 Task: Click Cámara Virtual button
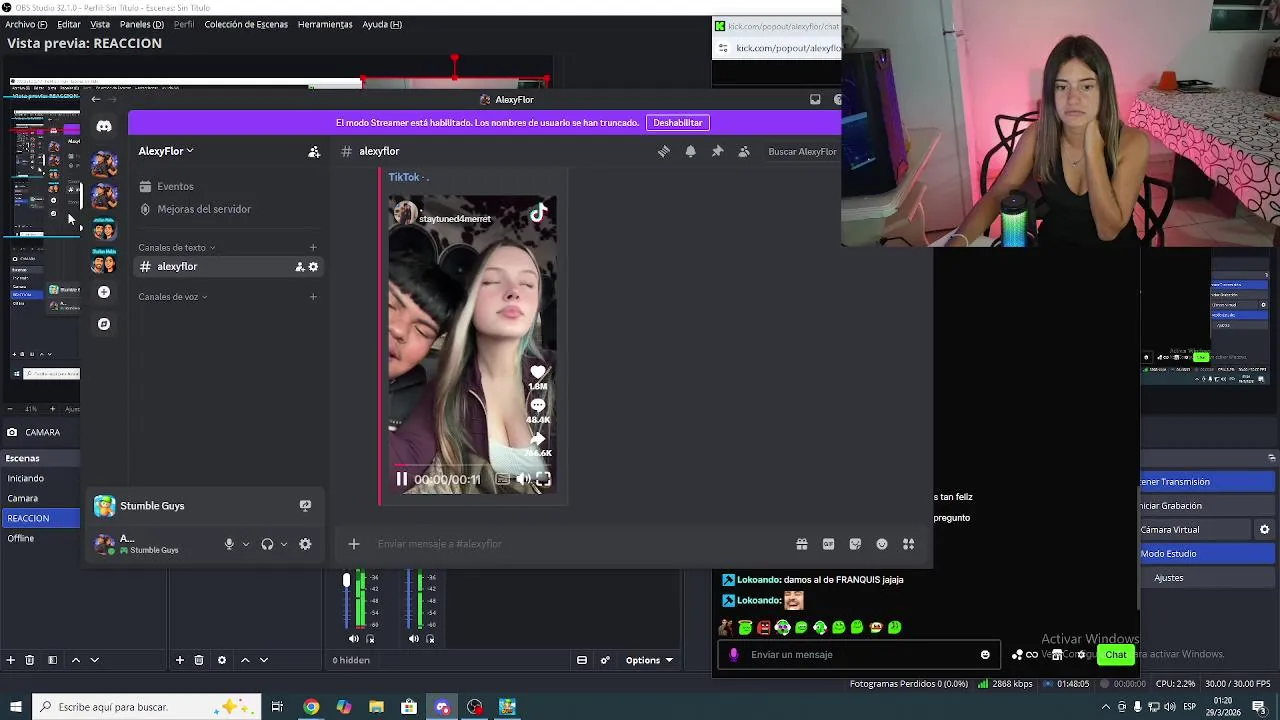(x=1195, y=530)
